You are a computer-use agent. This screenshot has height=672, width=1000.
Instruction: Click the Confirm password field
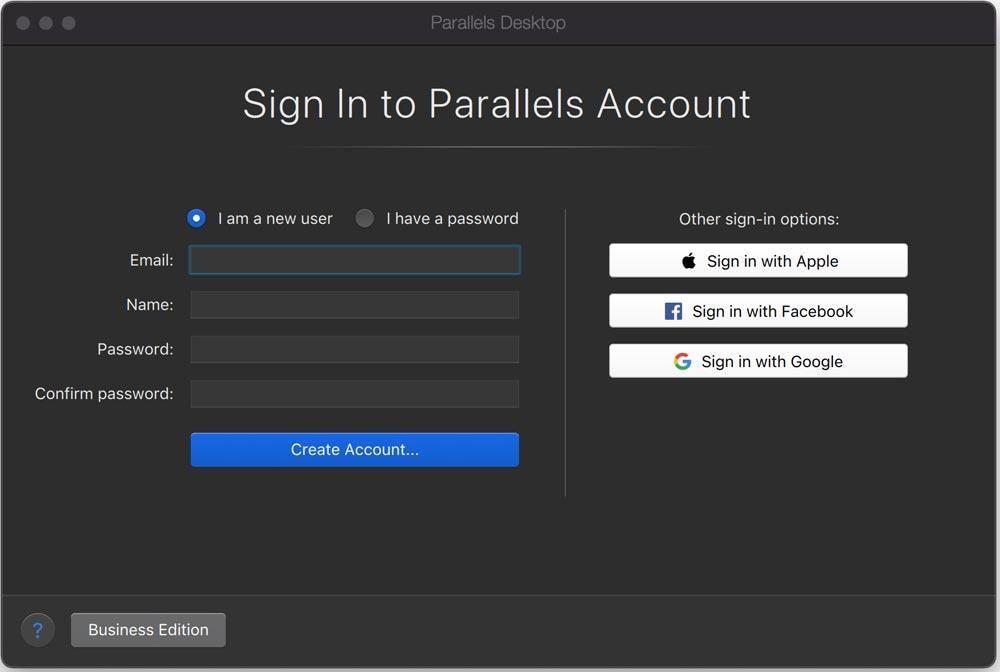tap(354, 393)
